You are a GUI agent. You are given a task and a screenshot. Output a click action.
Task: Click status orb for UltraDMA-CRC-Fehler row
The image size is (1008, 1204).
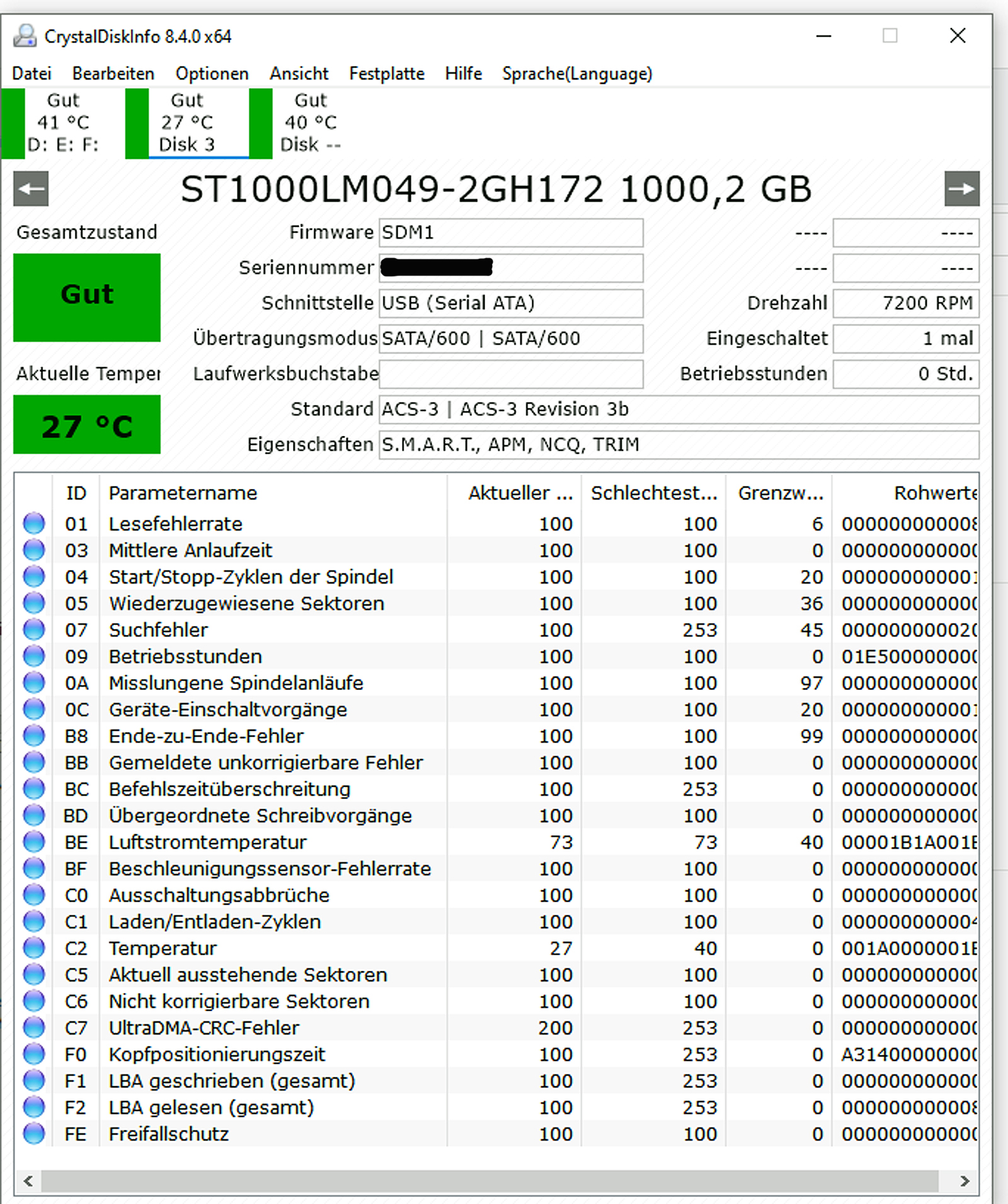(34, 1028)
